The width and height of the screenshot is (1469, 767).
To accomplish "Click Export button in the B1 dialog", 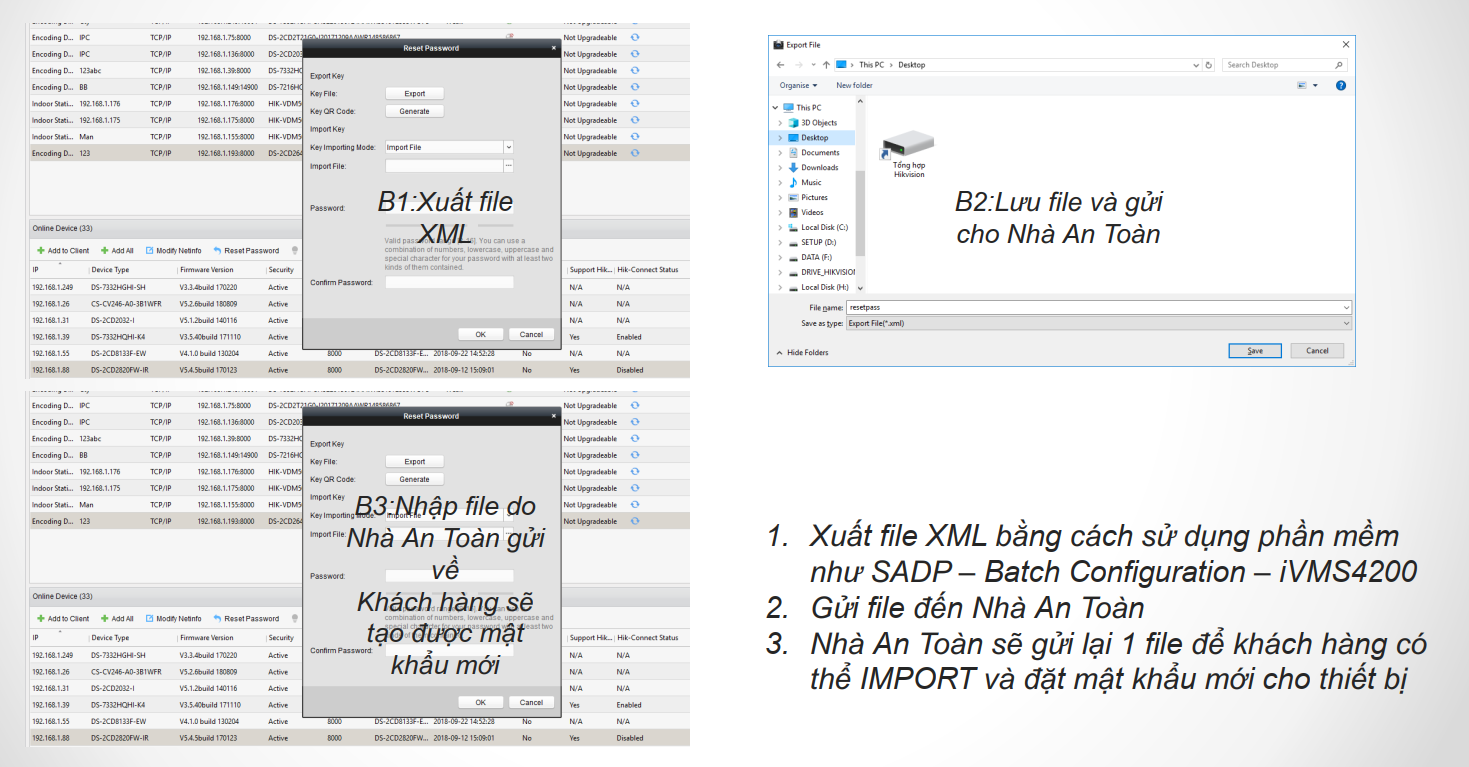I will click(414, 94).
